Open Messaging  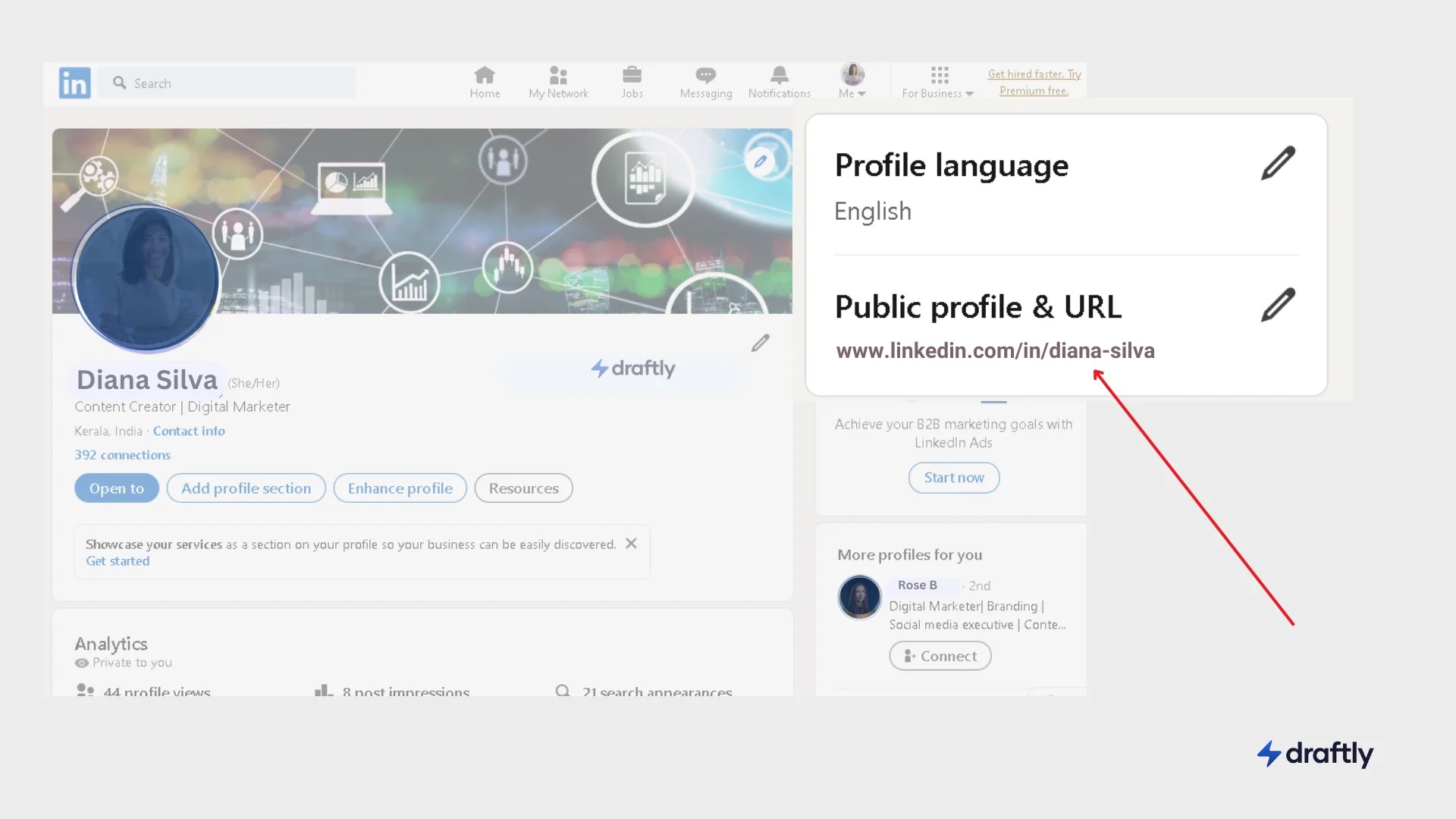click(x=705, y=81)
